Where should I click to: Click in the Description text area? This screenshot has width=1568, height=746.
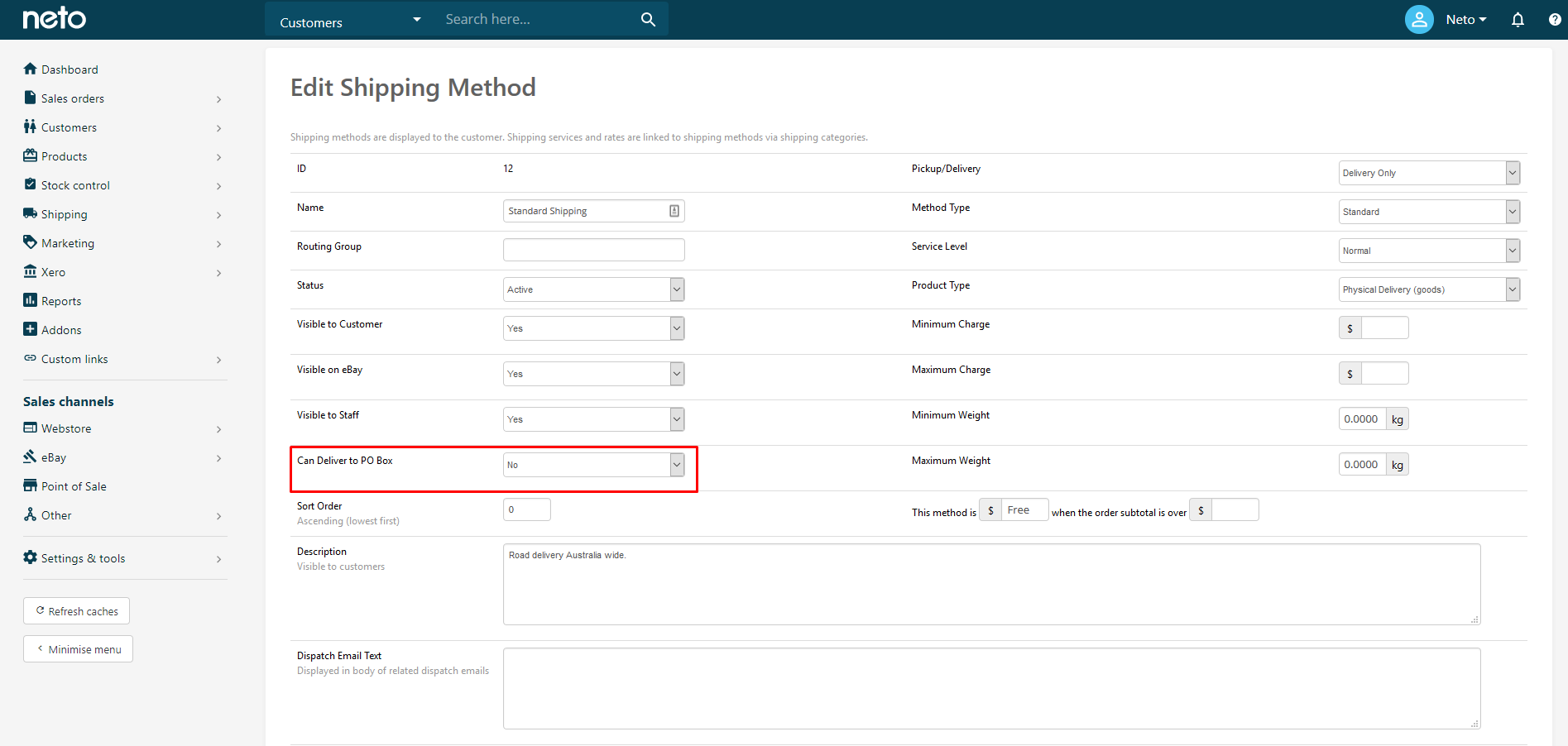[x=991, y=584]
